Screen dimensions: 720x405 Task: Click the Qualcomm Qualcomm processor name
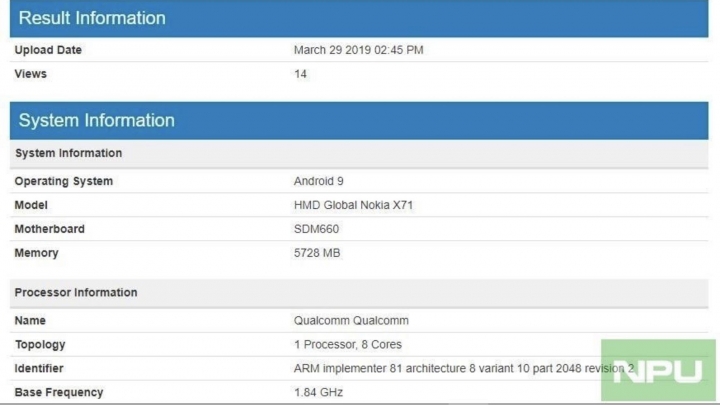pos(351,321)
